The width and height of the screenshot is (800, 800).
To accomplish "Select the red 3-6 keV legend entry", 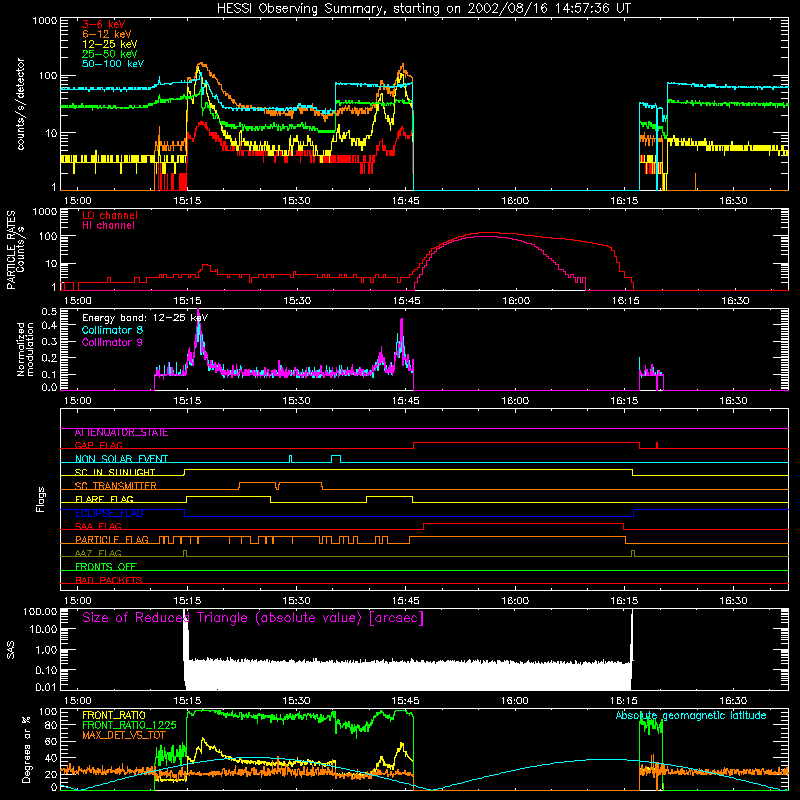I will coord(104,24).
